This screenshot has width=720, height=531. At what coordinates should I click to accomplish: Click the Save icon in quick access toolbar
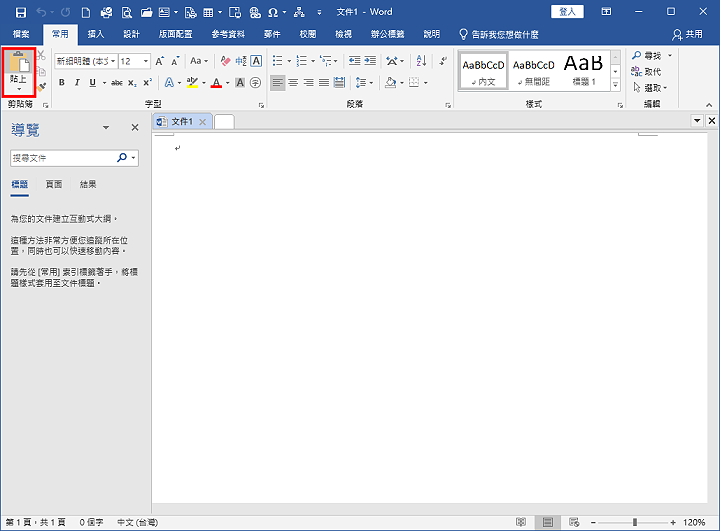click(21, 12)
